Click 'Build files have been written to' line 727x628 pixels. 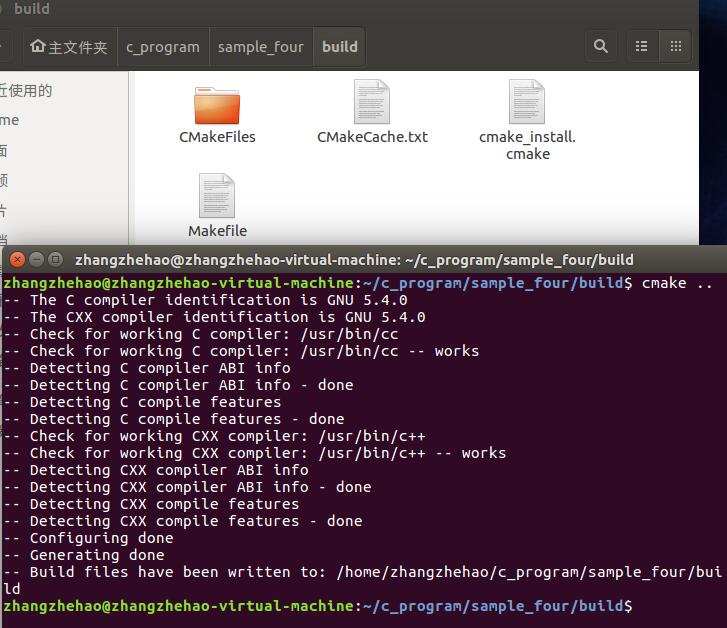click(363, 580)
